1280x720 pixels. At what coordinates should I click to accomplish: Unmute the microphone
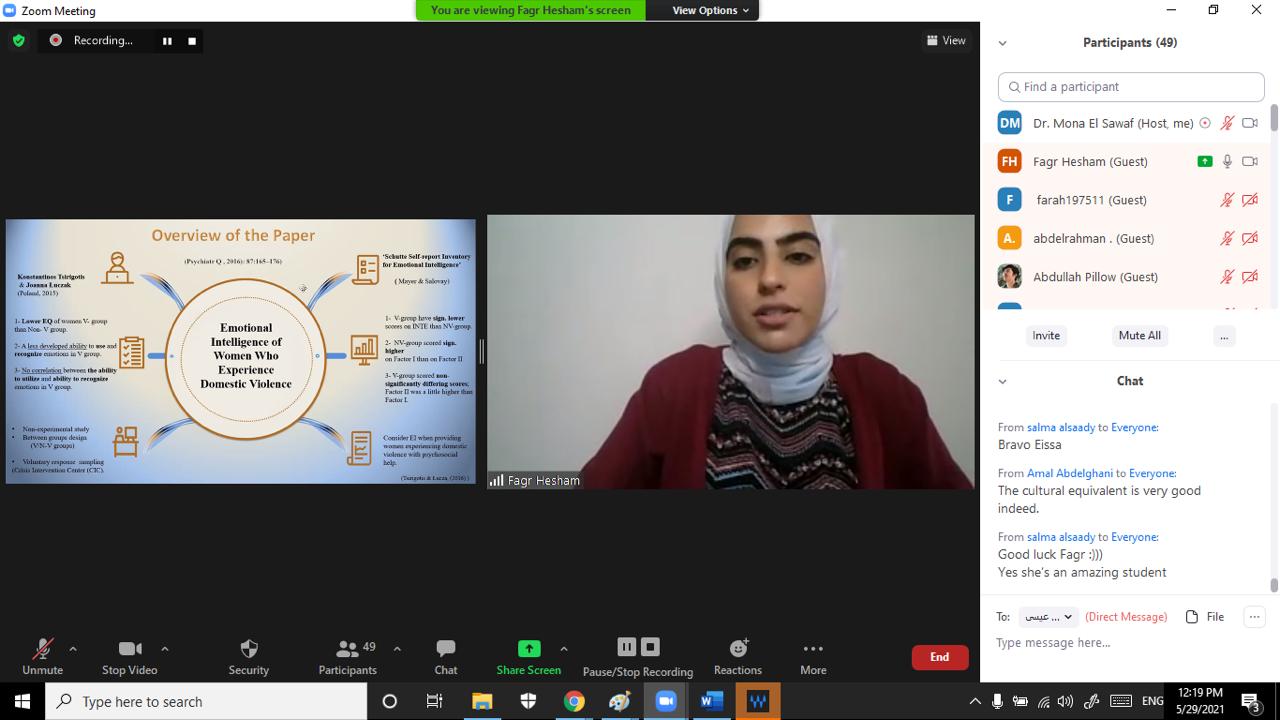(42, 656)
